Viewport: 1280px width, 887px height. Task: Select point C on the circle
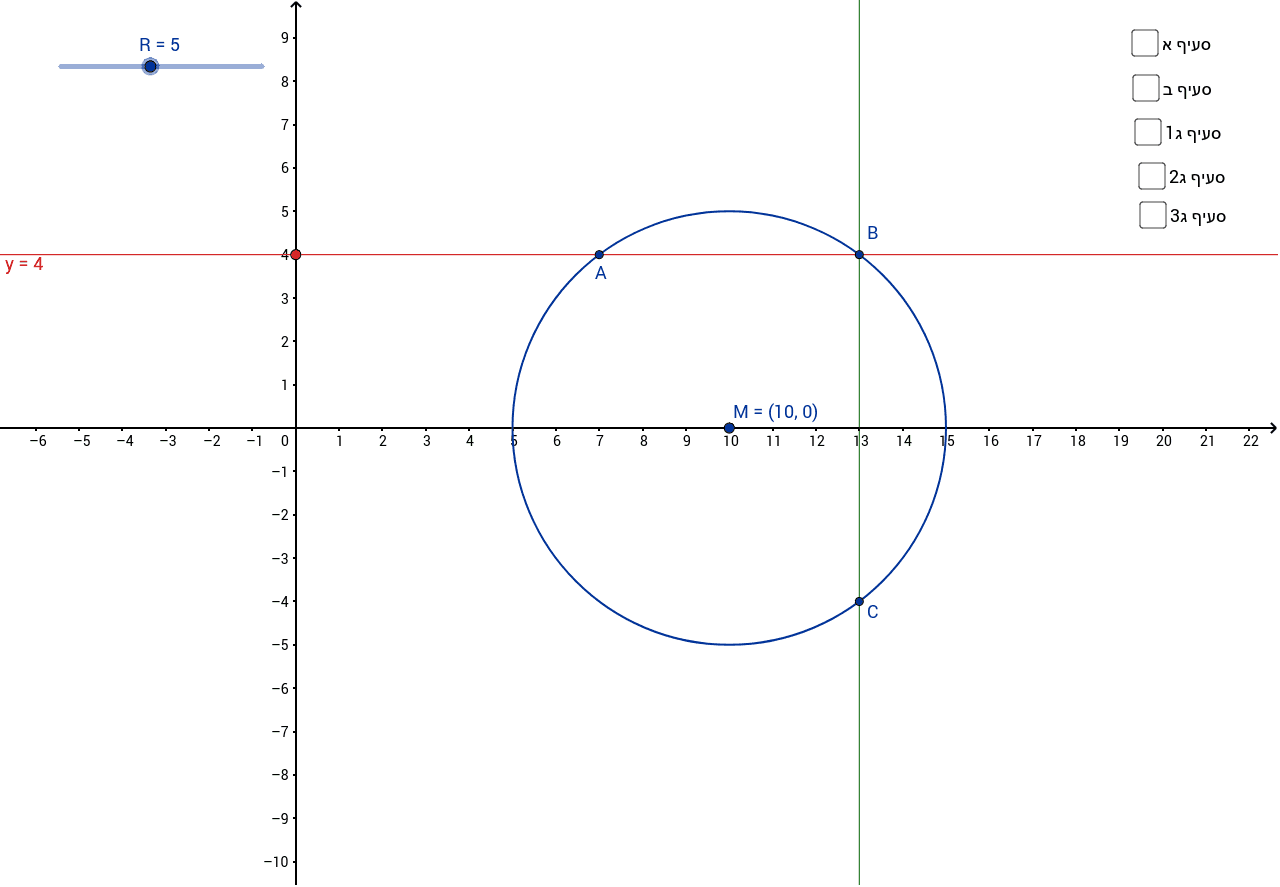click(859, 601)
